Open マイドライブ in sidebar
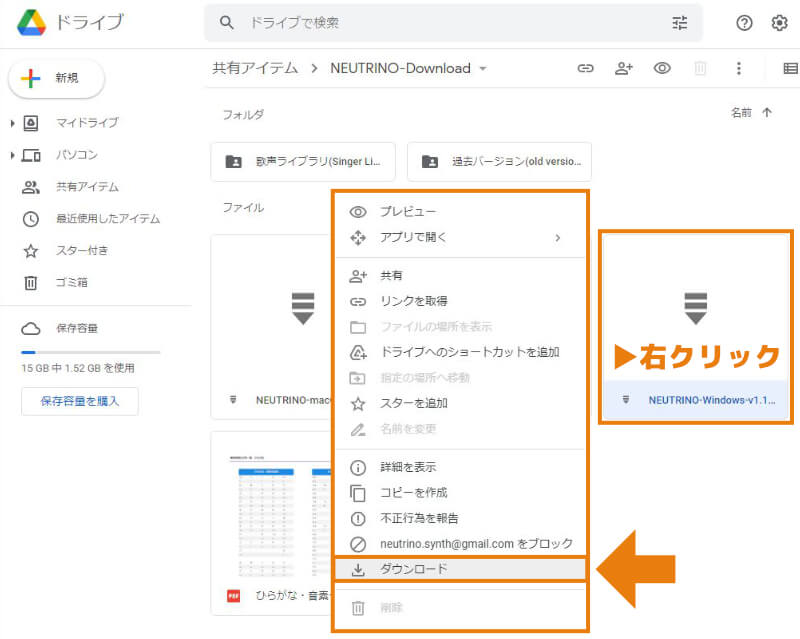 click(87, 122)
